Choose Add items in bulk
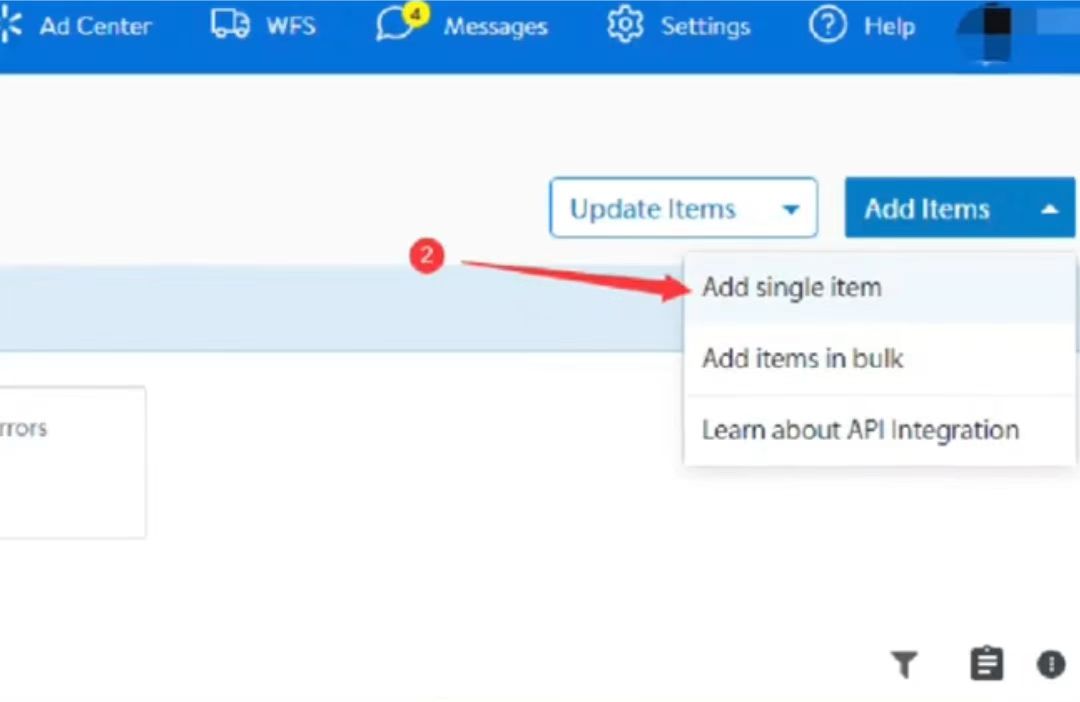Viewport: 1080px width, 702px height. [802, 358]
